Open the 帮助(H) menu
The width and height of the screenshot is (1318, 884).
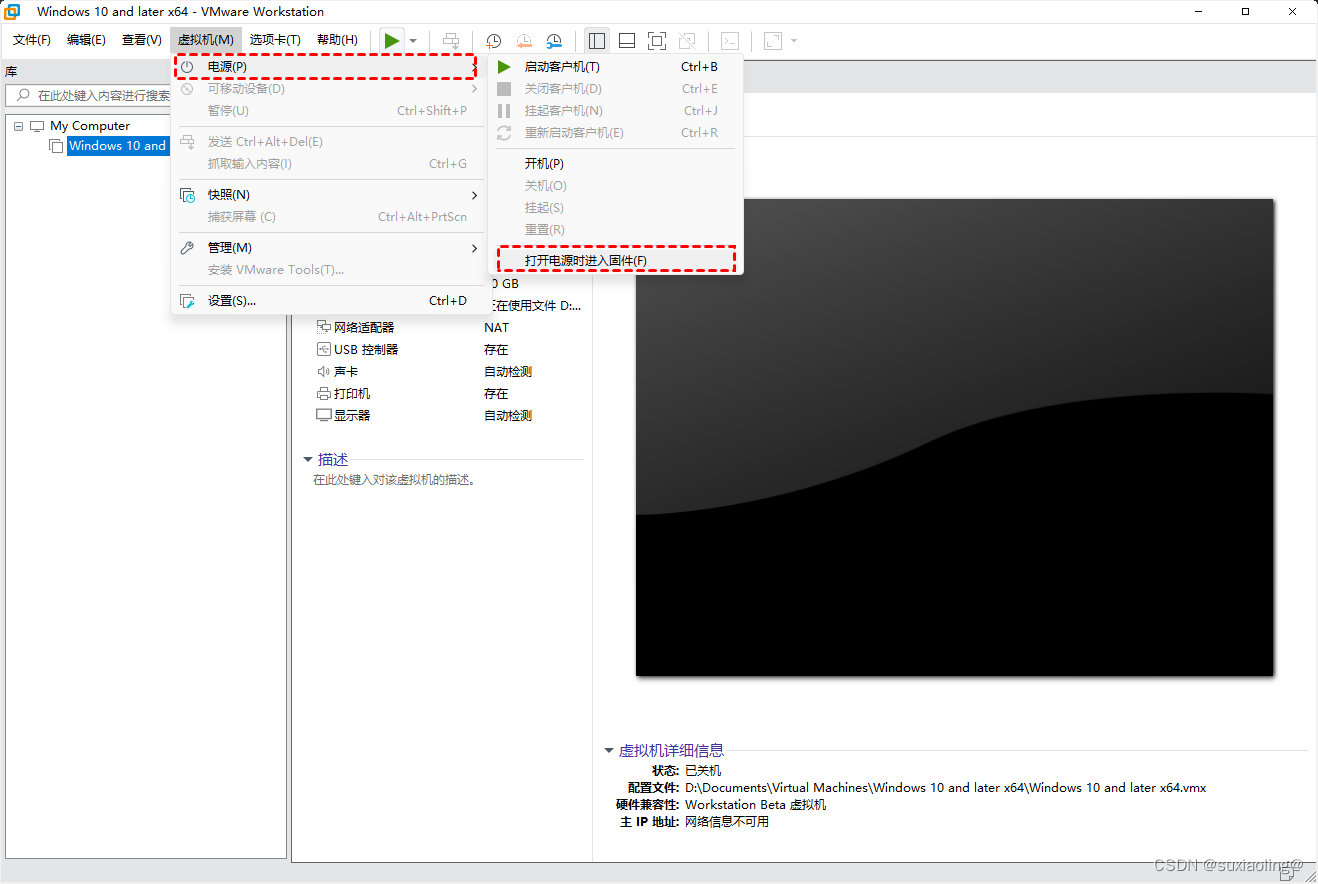point(337,40)
